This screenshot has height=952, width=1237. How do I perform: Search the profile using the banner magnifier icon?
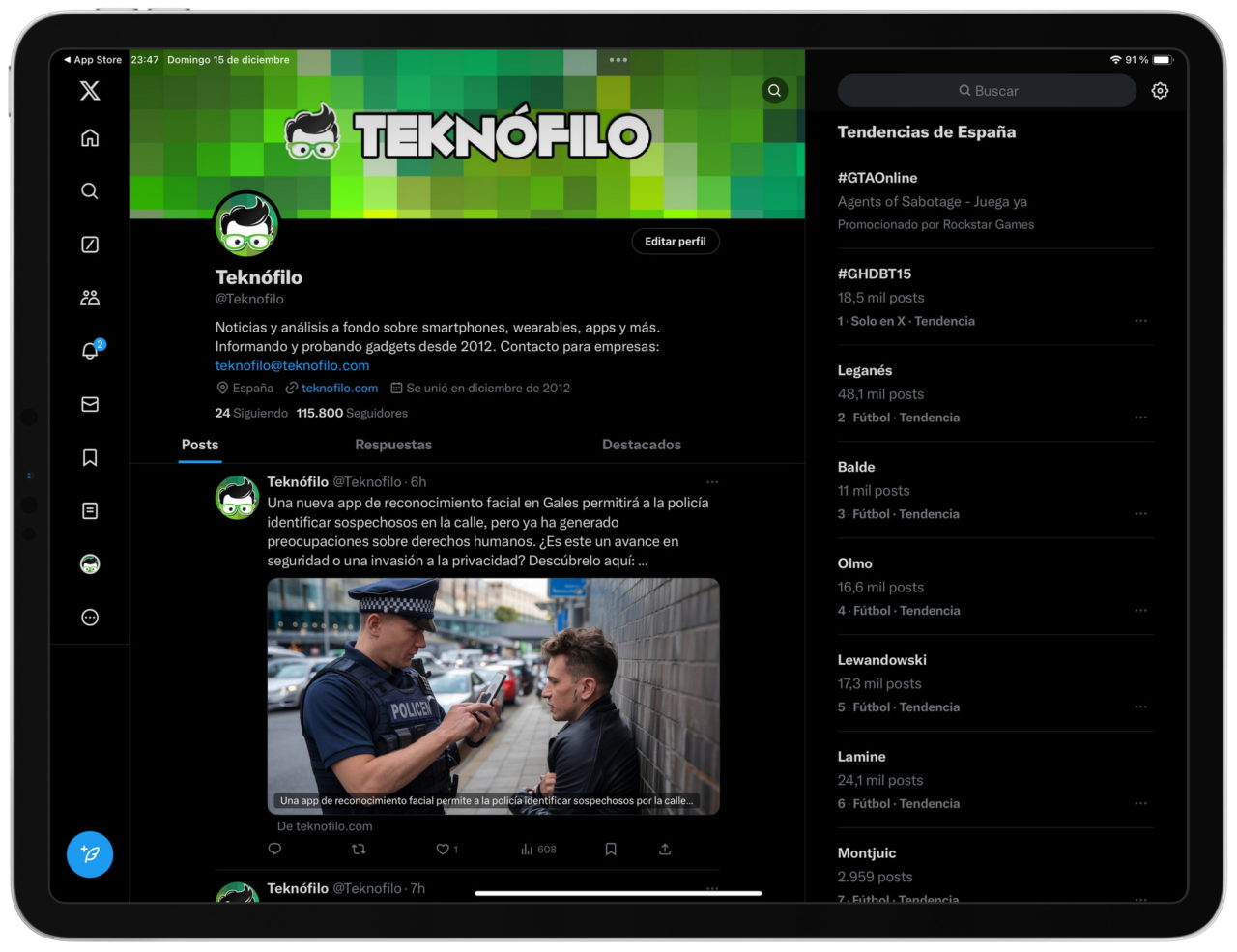[774, 91]
